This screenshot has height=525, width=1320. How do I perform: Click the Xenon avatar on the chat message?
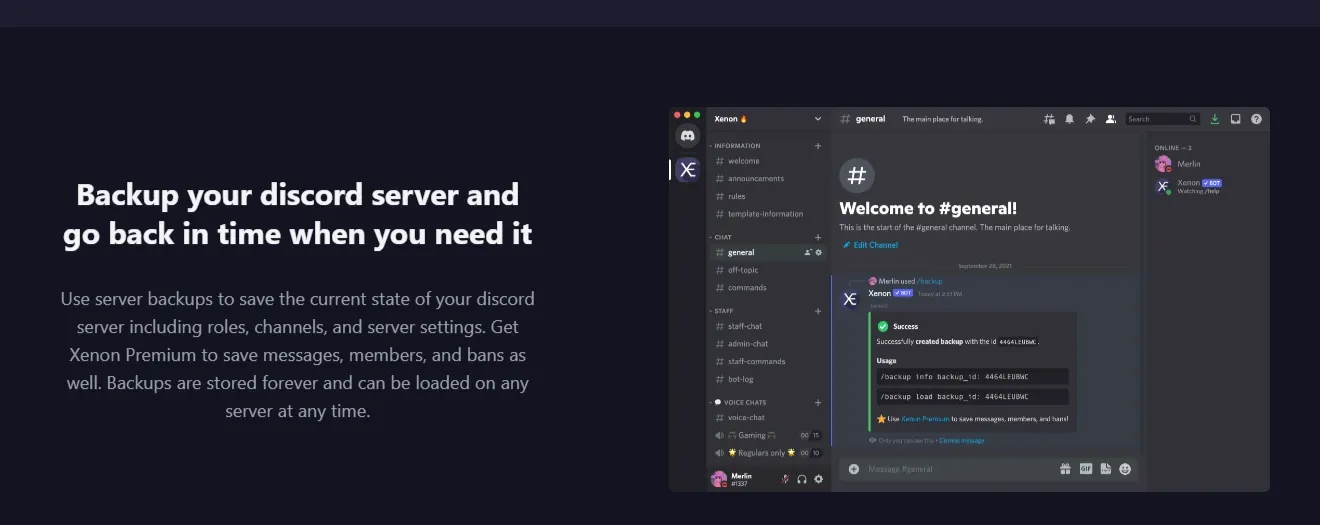[x=850, y=298]
